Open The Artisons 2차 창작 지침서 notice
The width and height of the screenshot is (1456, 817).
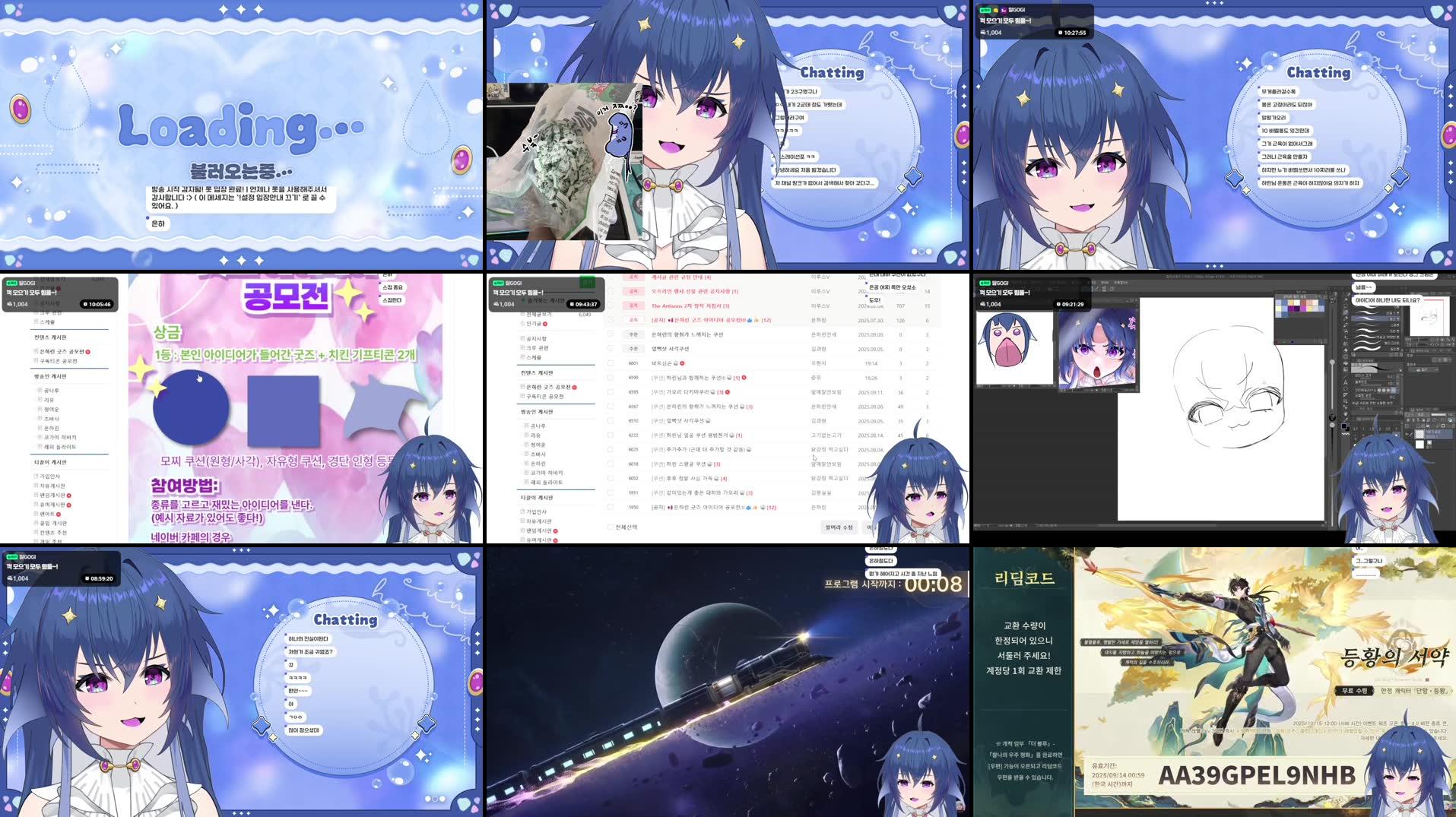pos(690,306)
